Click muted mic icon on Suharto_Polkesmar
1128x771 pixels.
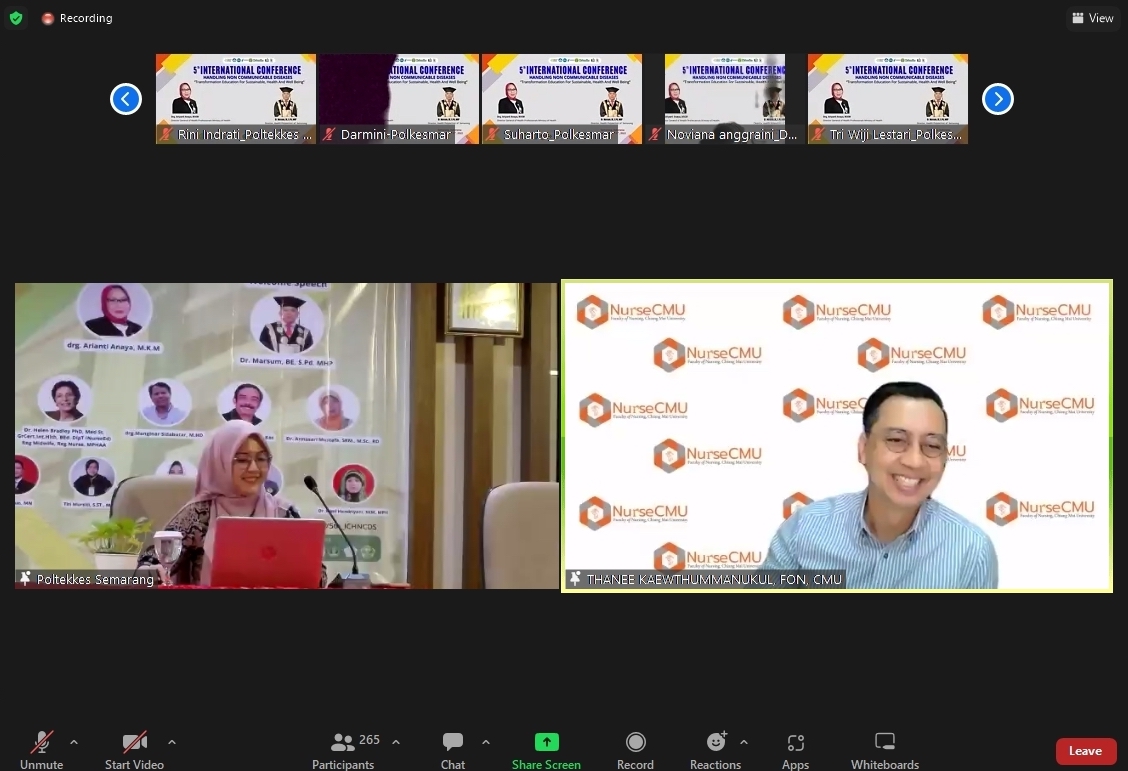point(492,134)
